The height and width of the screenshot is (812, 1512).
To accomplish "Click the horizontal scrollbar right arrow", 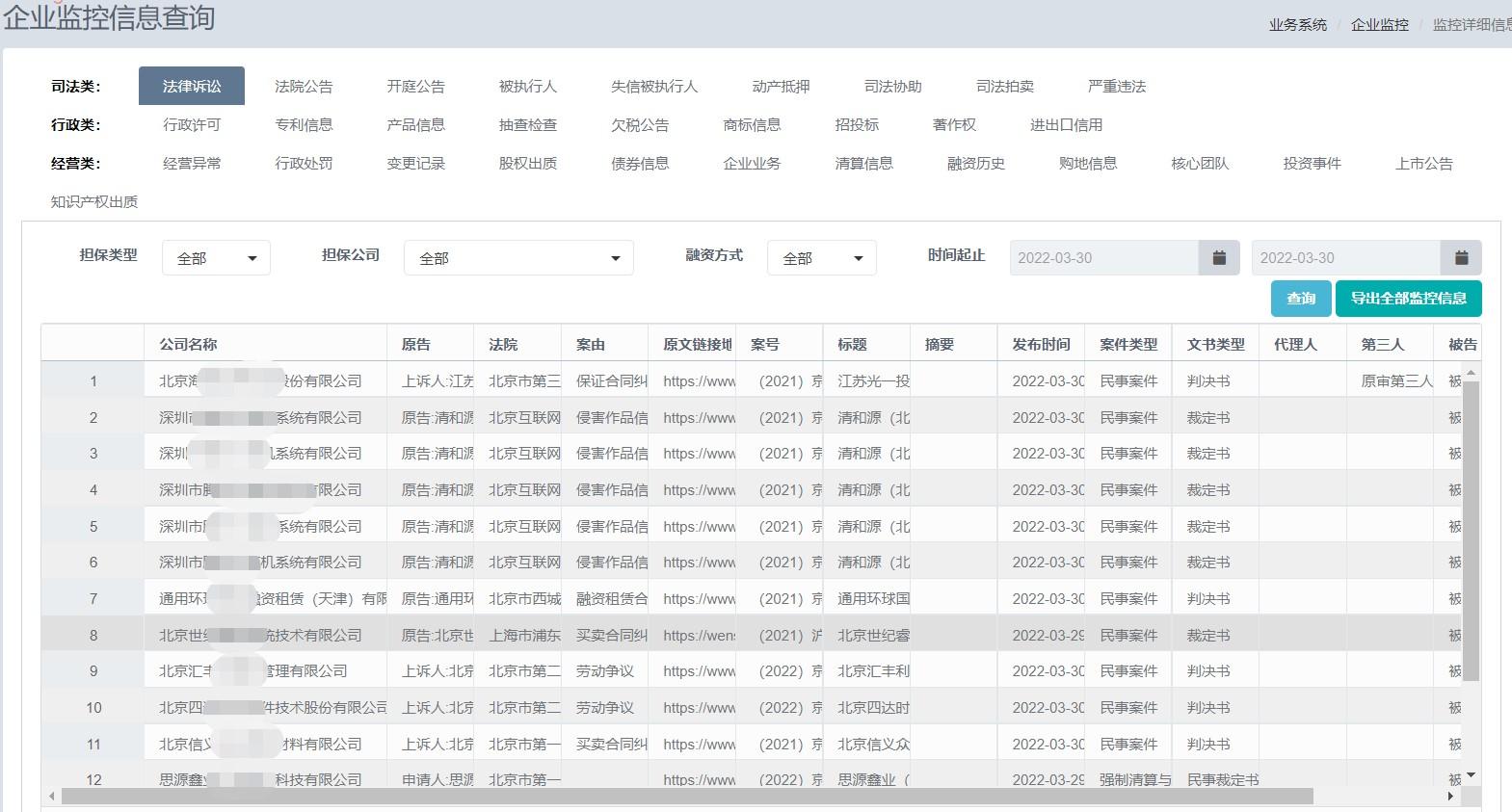I will coord(1451,797).
